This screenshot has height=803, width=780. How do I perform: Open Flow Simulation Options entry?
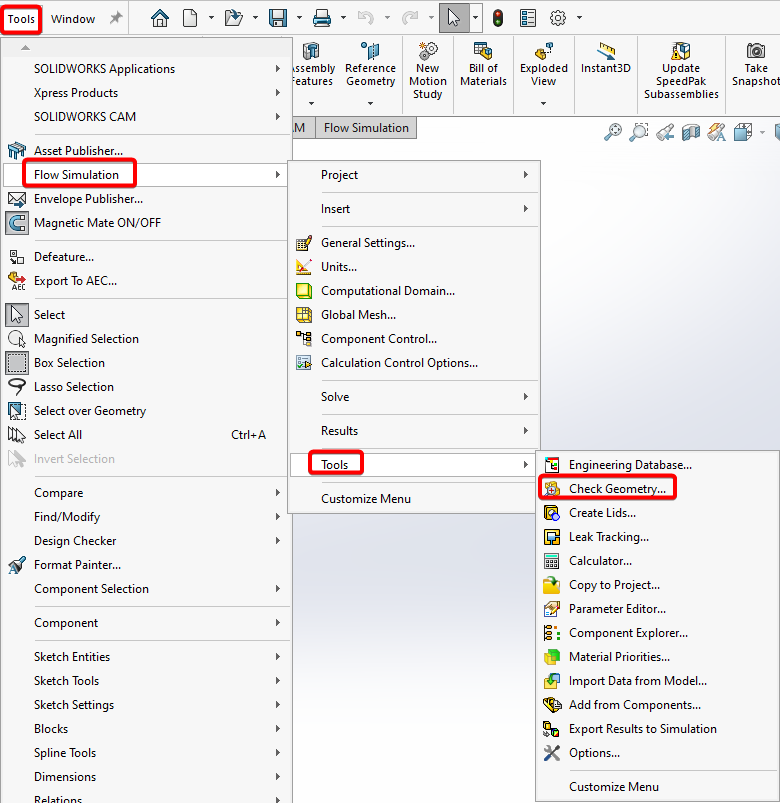[x=657, y=753]
